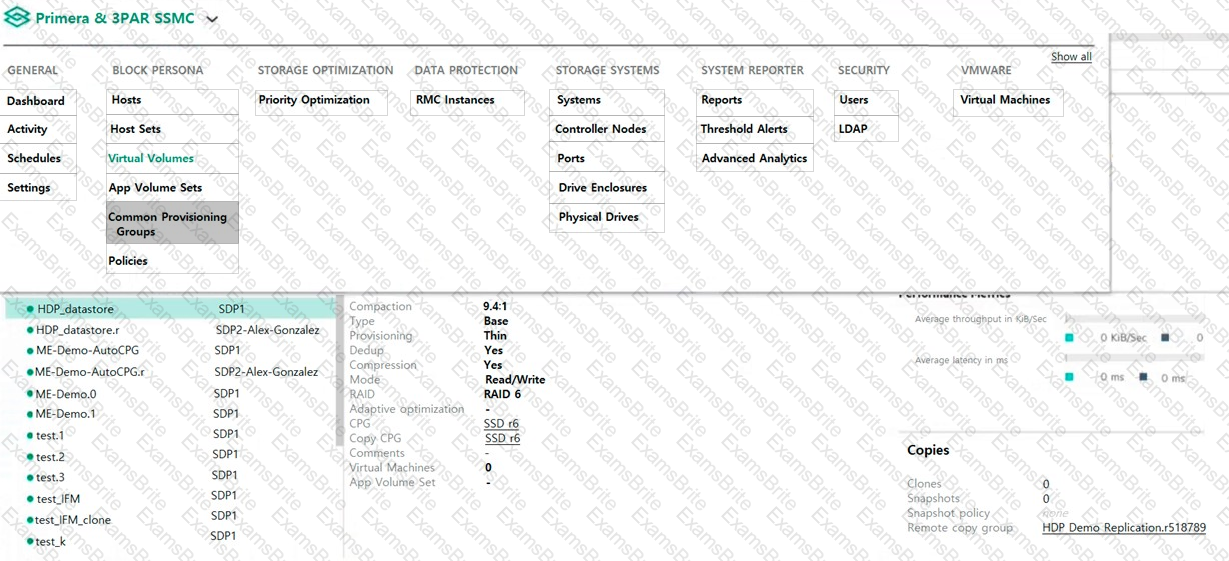
Task: Go to the Dashboard page
Action: click(36, 101)
